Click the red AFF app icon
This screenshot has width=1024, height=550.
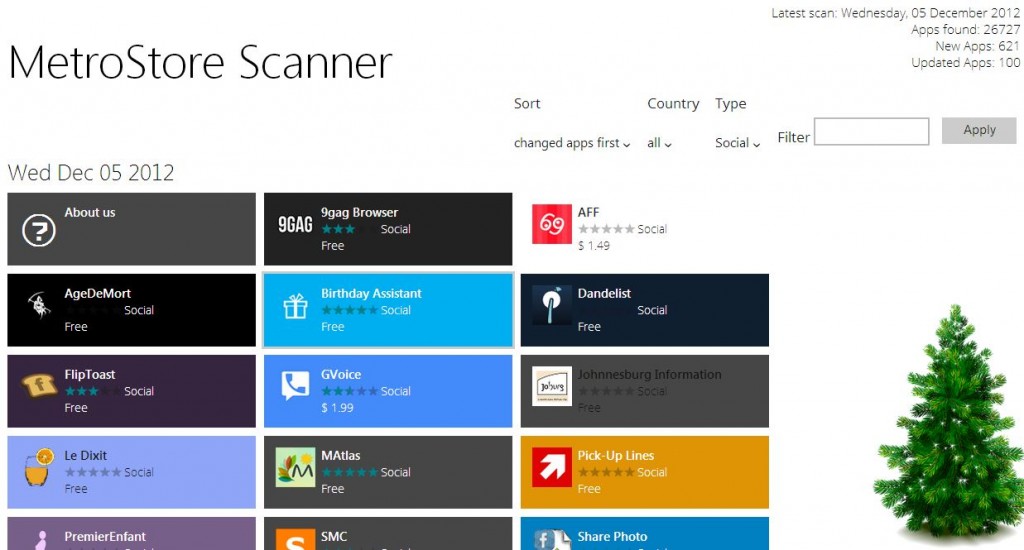click(552, 224)
